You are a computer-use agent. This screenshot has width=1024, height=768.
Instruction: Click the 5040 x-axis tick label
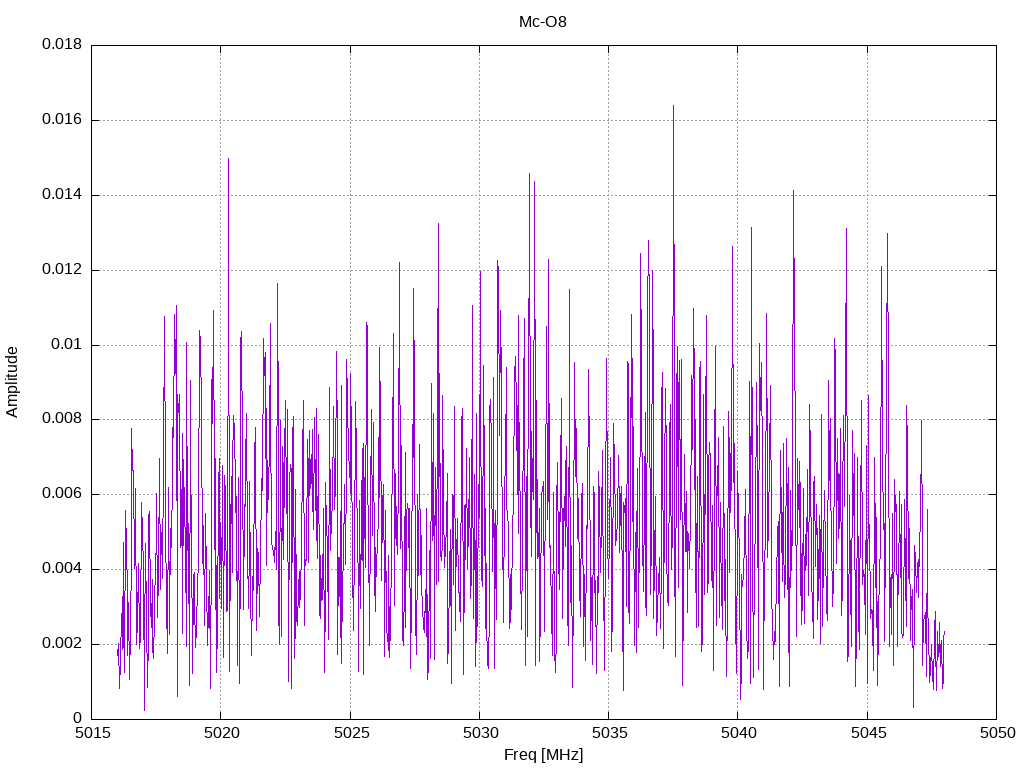739,733
